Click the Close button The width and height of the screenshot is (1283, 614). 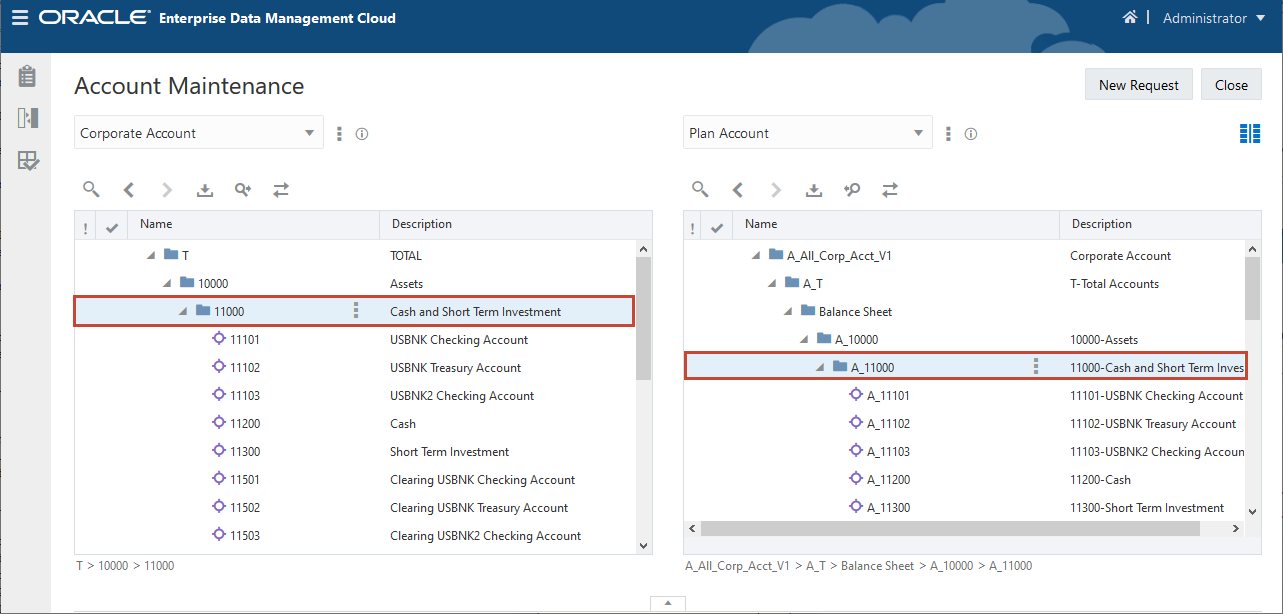tap(1231, 85)
